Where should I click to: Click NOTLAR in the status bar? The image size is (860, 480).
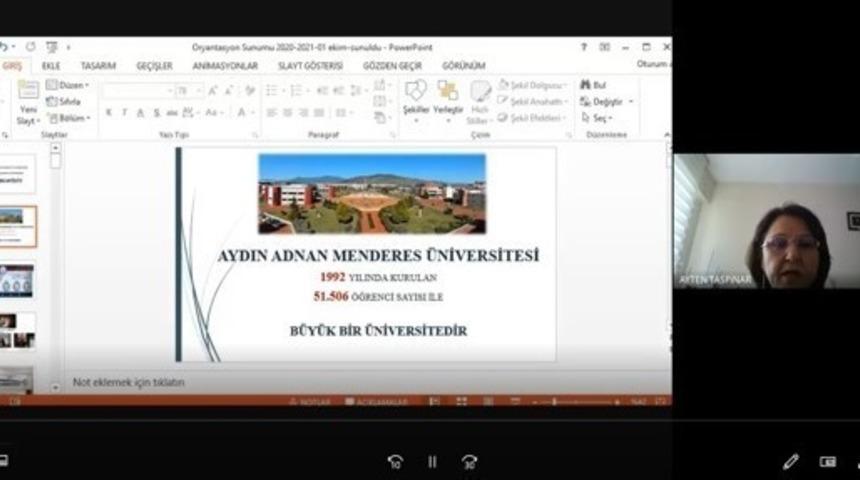pyautogui.click(x=310, y=402)
